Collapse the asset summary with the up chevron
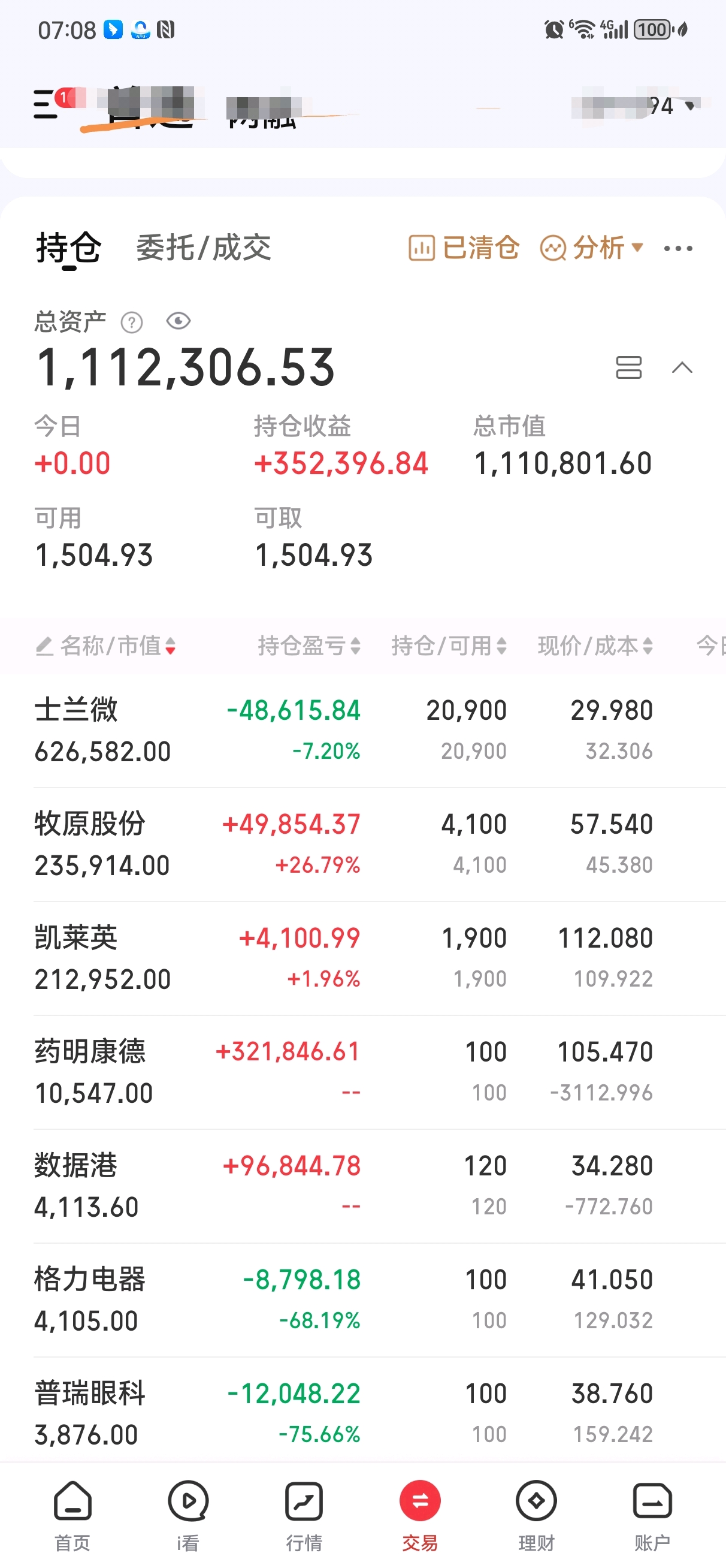The height and width of the screenshot is (1568, 726). 682,367
